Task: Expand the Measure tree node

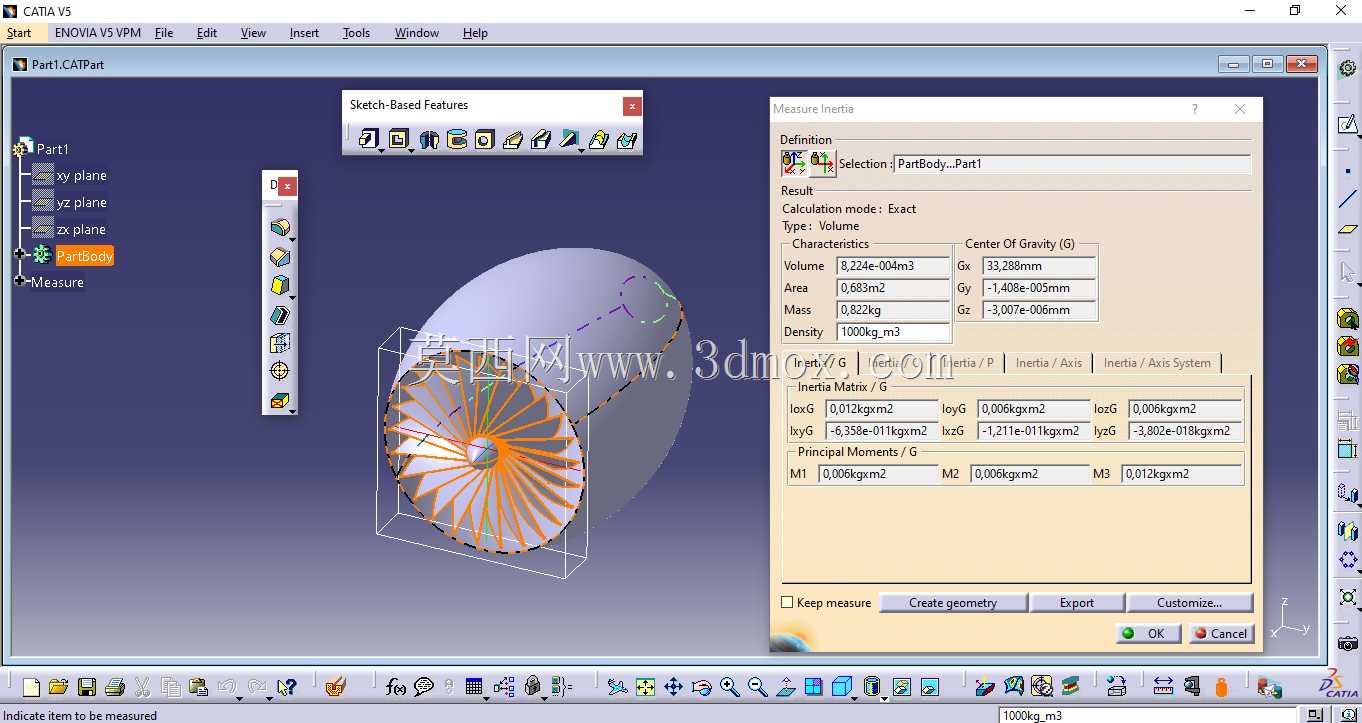Action: point(19,281)
